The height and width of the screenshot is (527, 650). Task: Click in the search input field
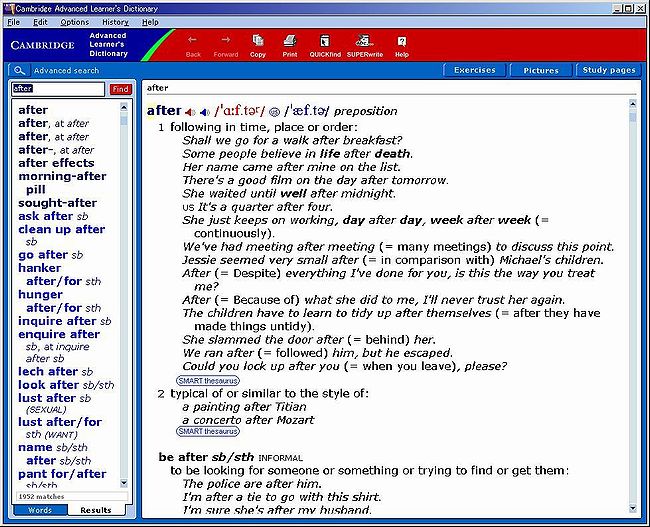point(57,89)
